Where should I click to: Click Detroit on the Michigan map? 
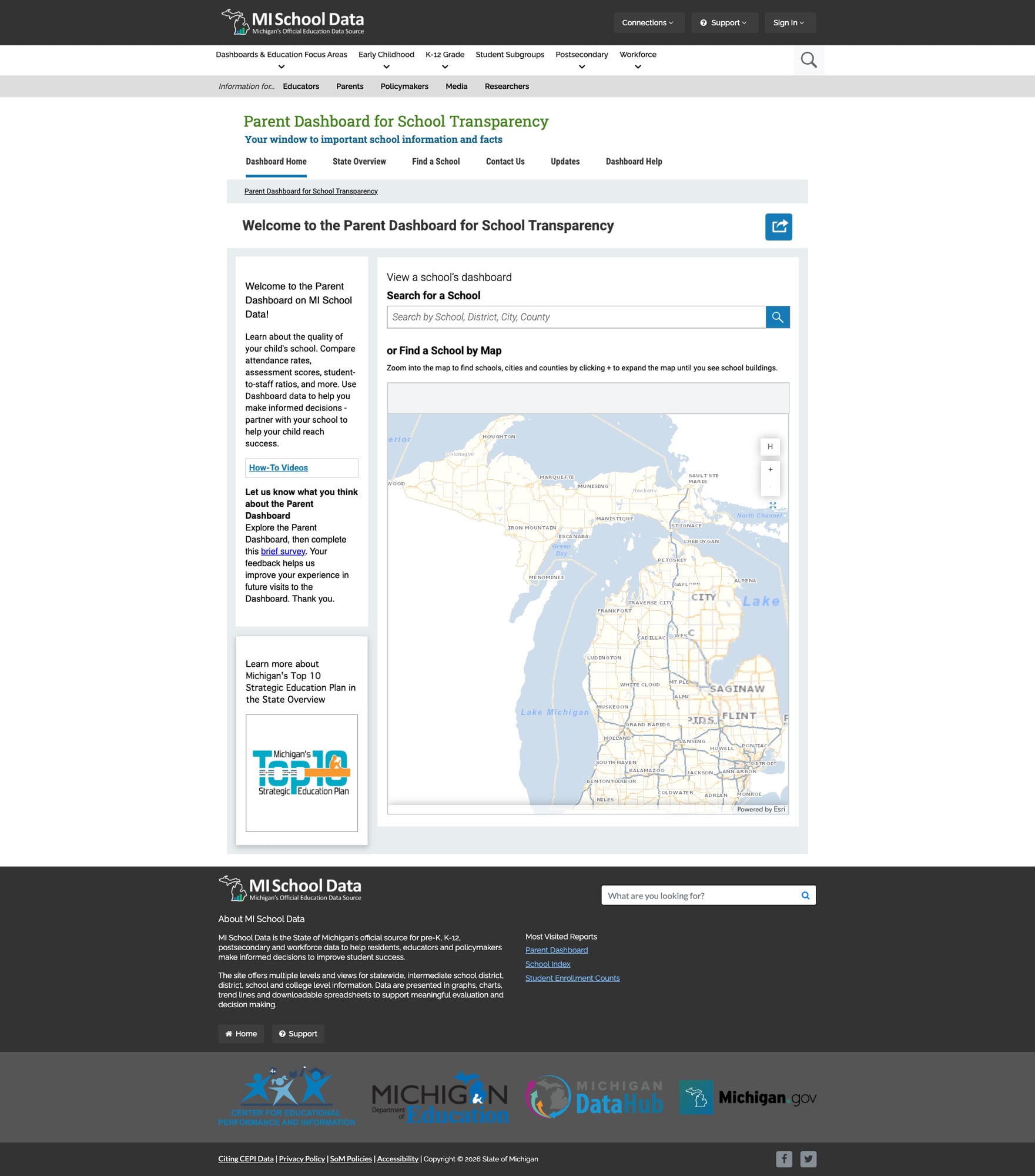coord(763,763)
